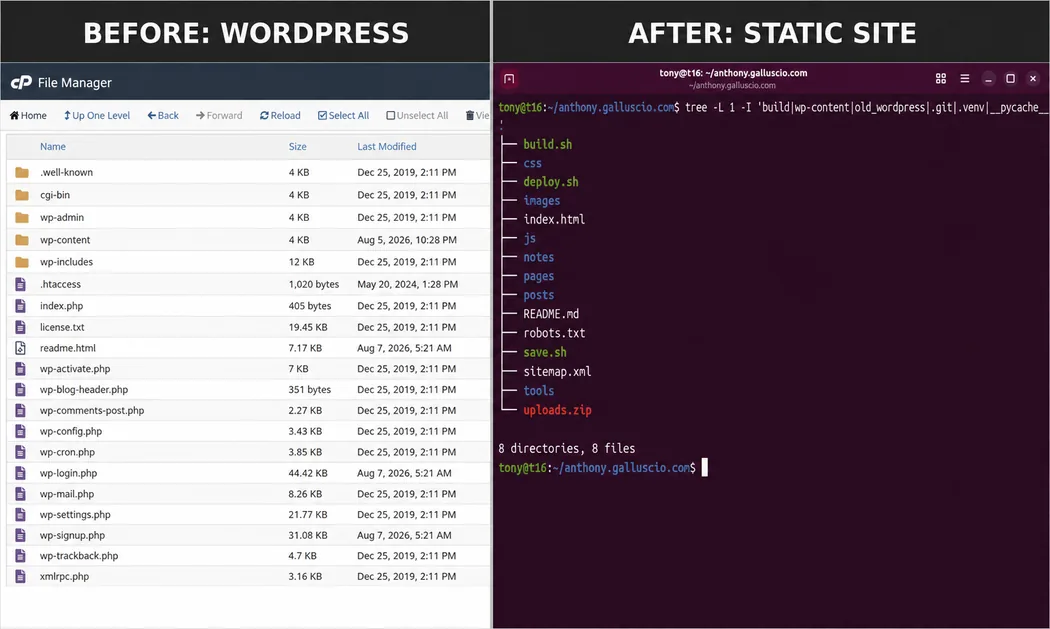
Task: Click uploads.zip in terminal output
Action: coord(557,410)
